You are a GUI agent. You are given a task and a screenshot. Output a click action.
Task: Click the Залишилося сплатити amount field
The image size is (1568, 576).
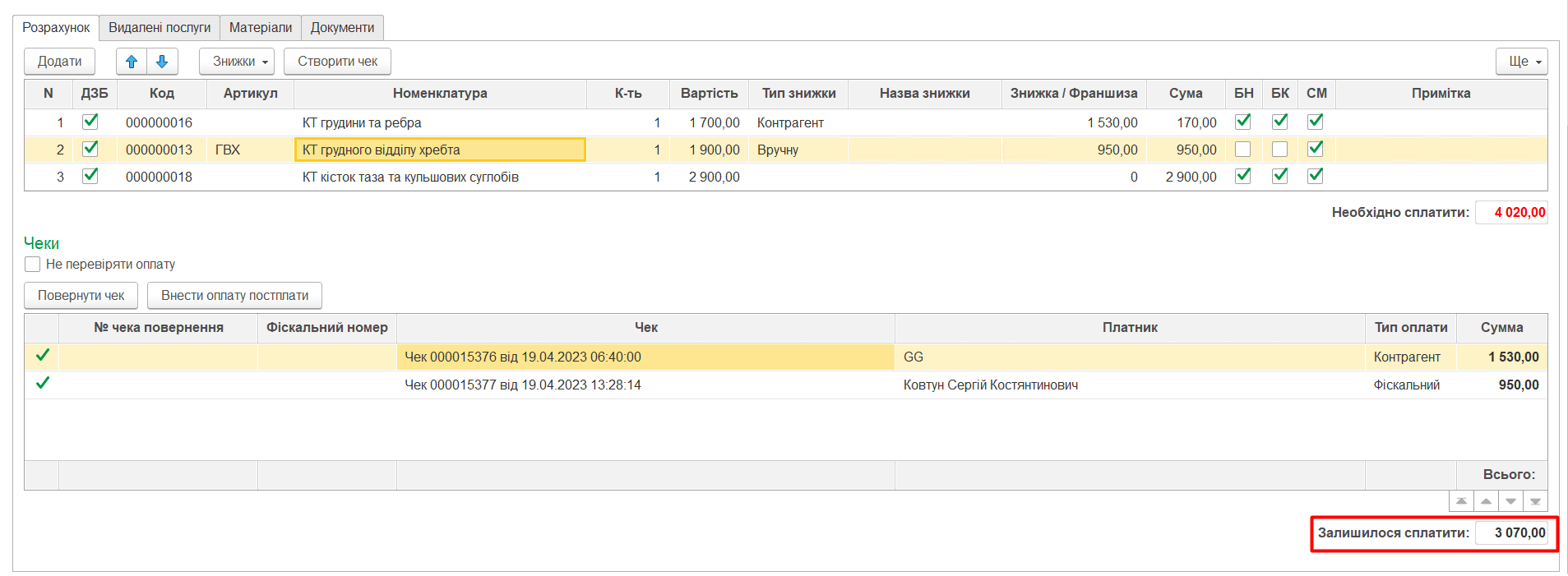[1511, 533]
